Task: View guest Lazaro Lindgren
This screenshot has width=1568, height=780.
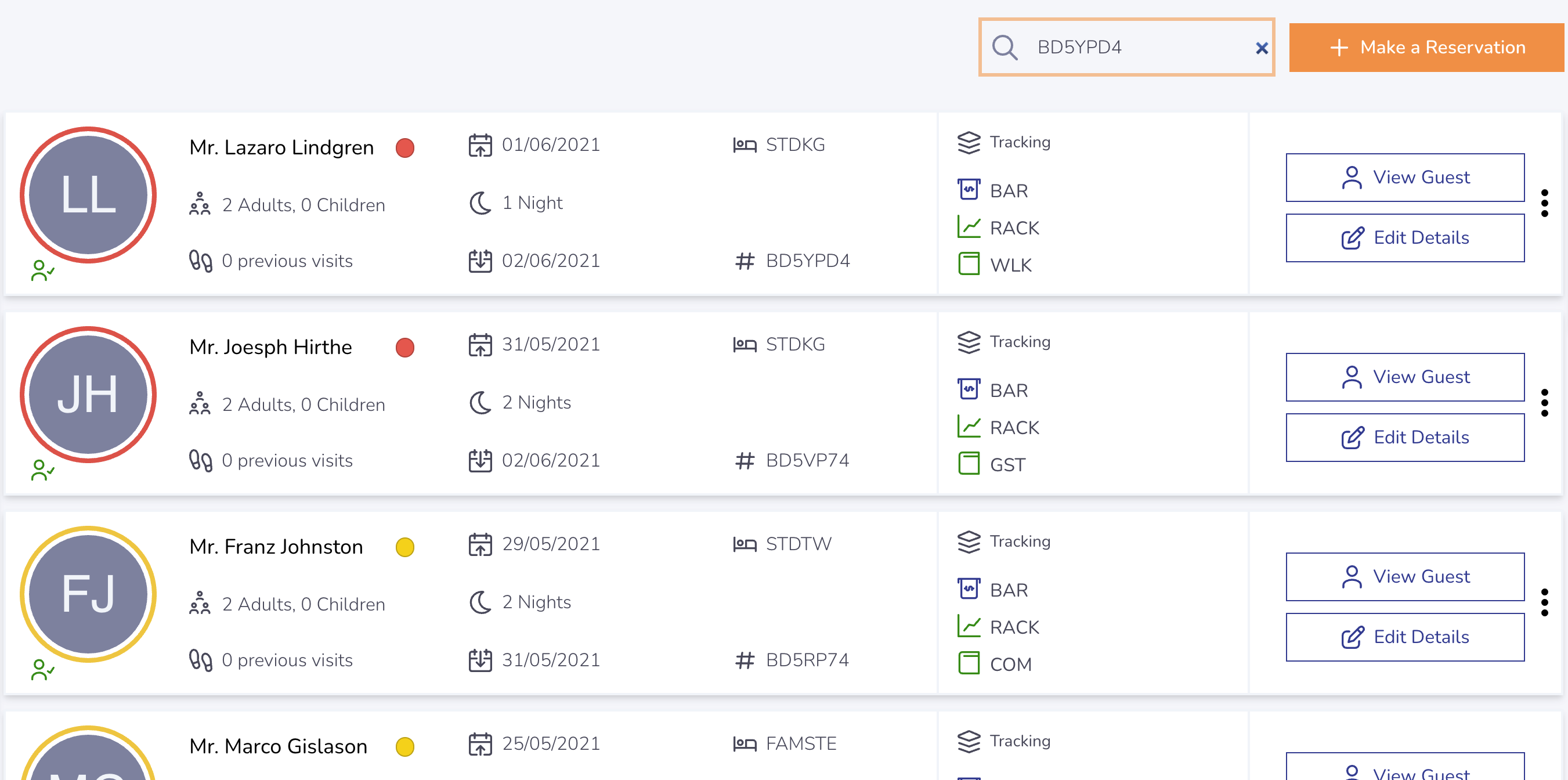Action: tap(1405, 177)
